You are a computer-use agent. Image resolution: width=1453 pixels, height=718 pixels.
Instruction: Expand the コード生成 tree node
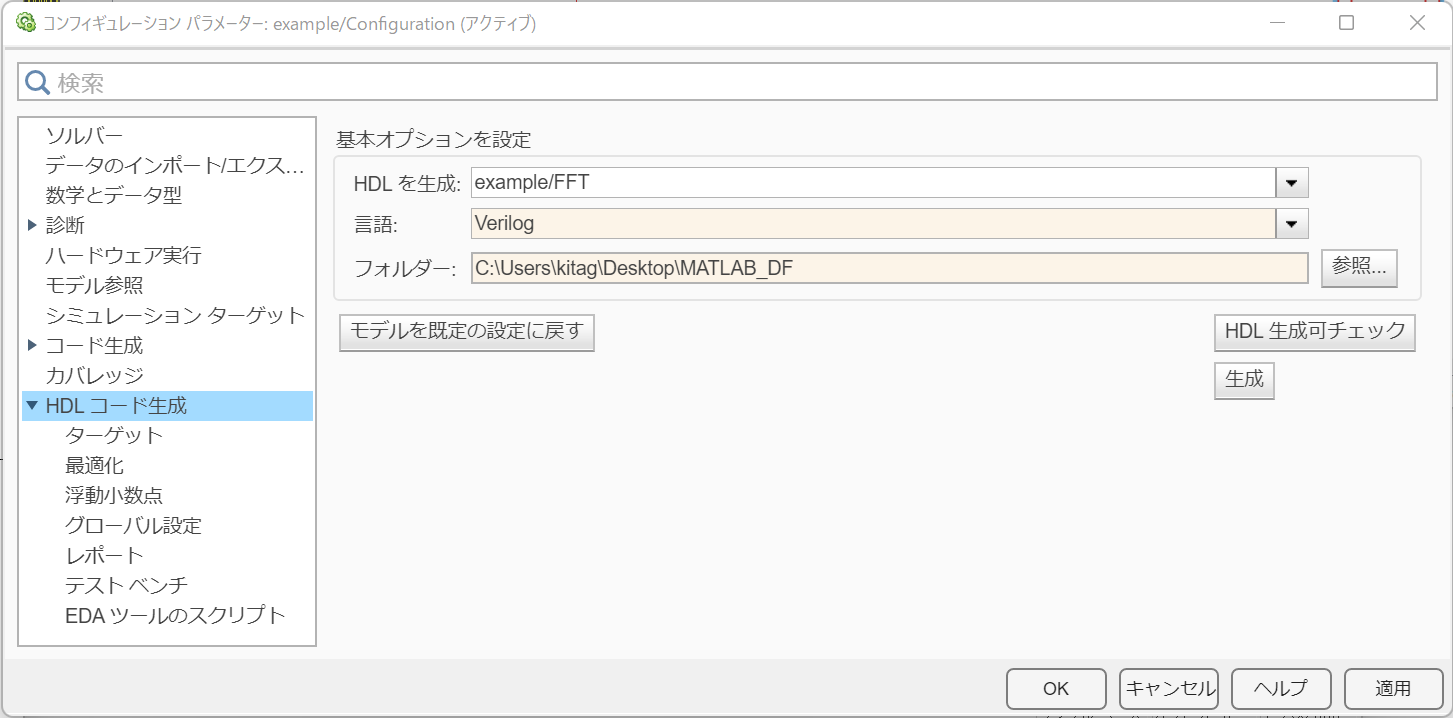pos(32,346)
